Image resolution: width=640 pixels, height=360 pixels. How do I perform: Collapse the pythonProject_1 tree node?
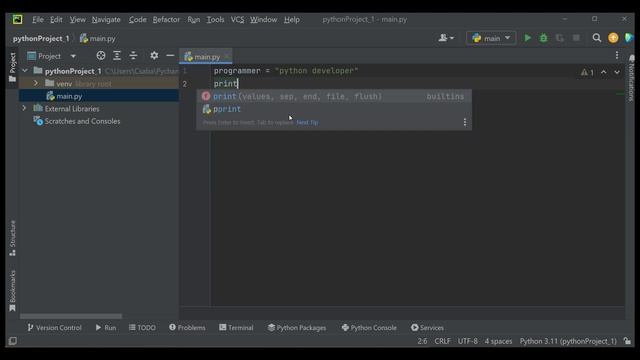point(25,71)
